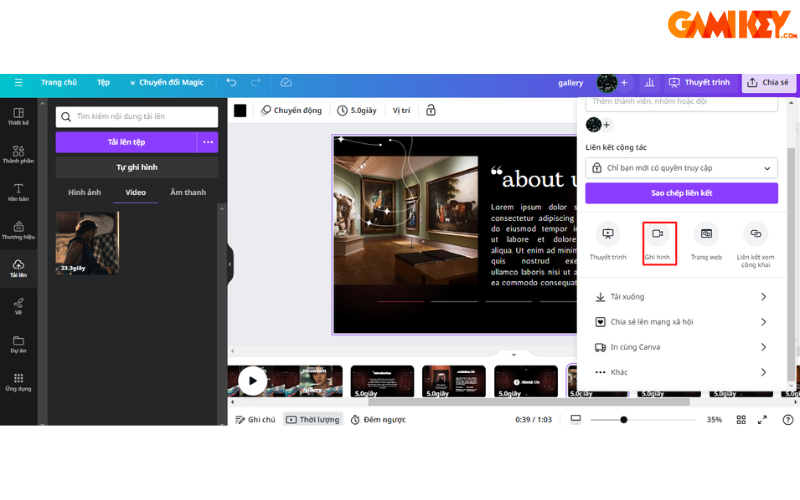Toggle Ghi chú notes panel
Viewport: 800px width, 500px height.
pyautogui.click(x=255, y=419)
